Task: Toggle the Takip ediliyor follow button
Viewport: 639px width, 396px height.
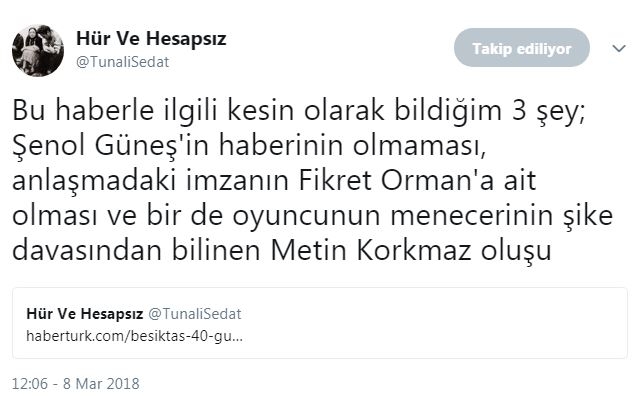Action: [522, 48]
